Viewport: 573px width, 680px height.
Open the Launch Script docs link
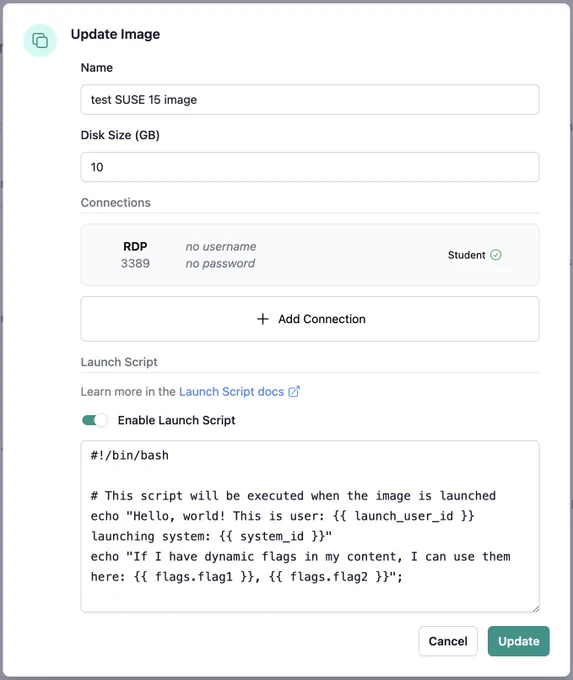point(231,392)
